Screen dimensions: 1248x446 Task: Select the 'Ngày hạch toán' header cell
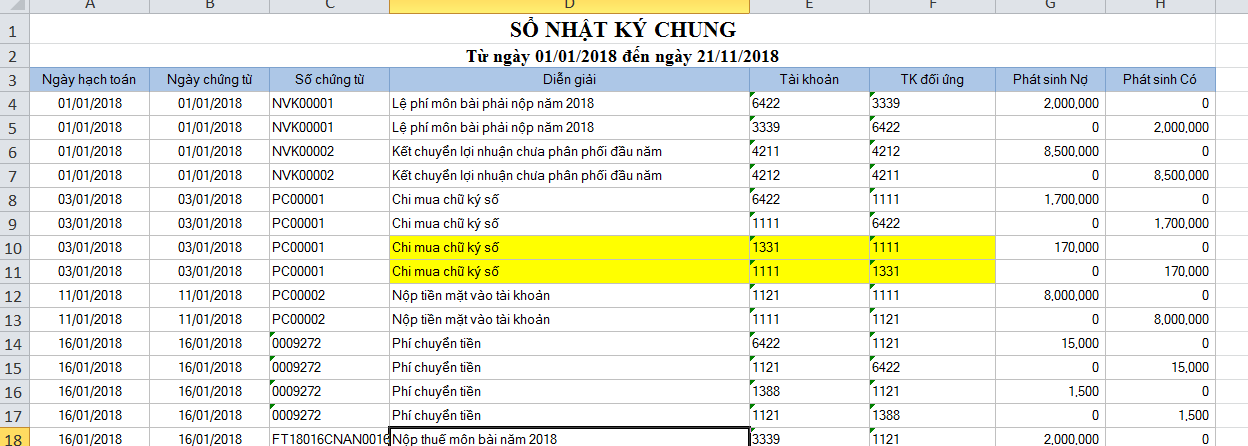[90, 79]
